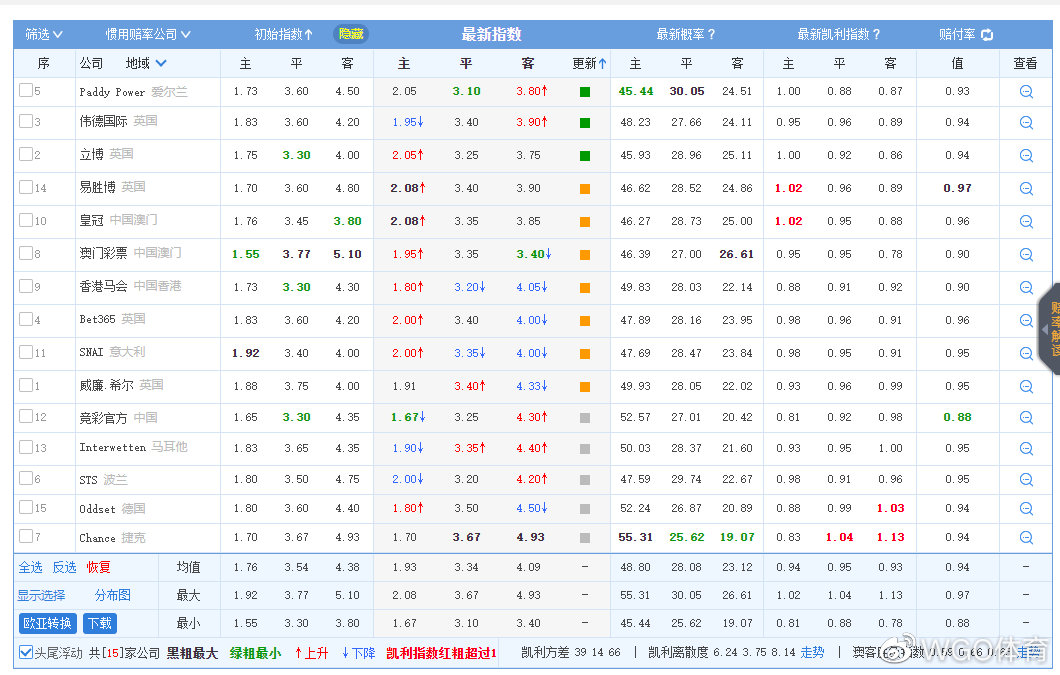Select Bet365 row checkbox

(x=26, y=319)
